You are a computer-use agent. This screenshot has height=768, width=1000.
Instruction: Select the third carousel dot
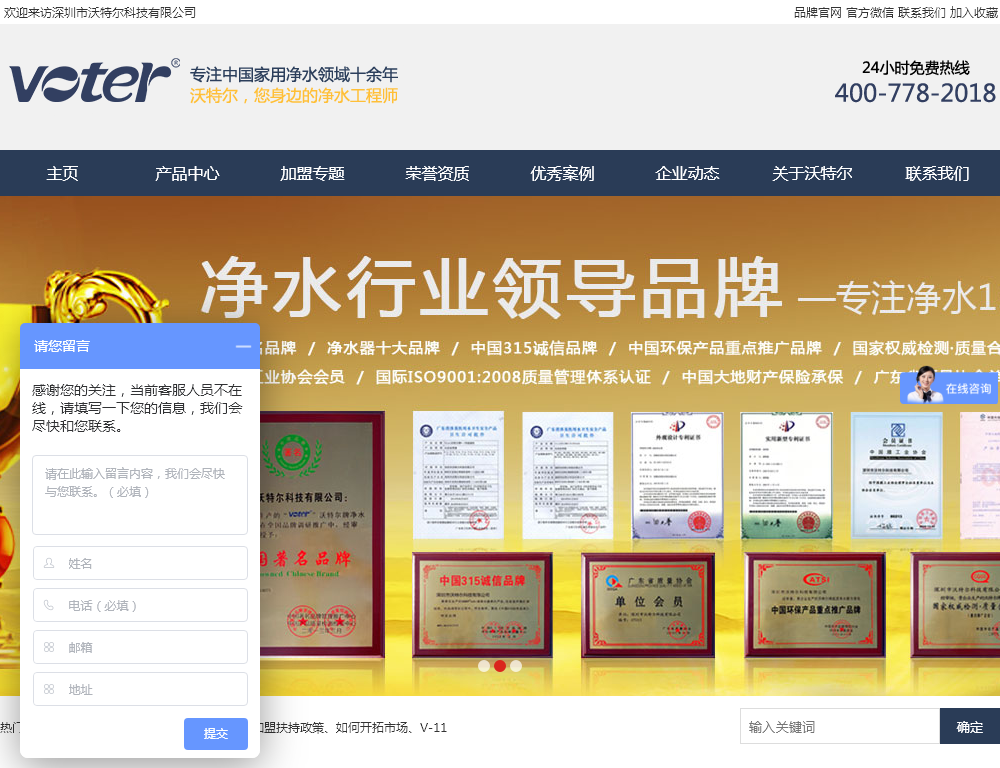(x=516, y=666)
